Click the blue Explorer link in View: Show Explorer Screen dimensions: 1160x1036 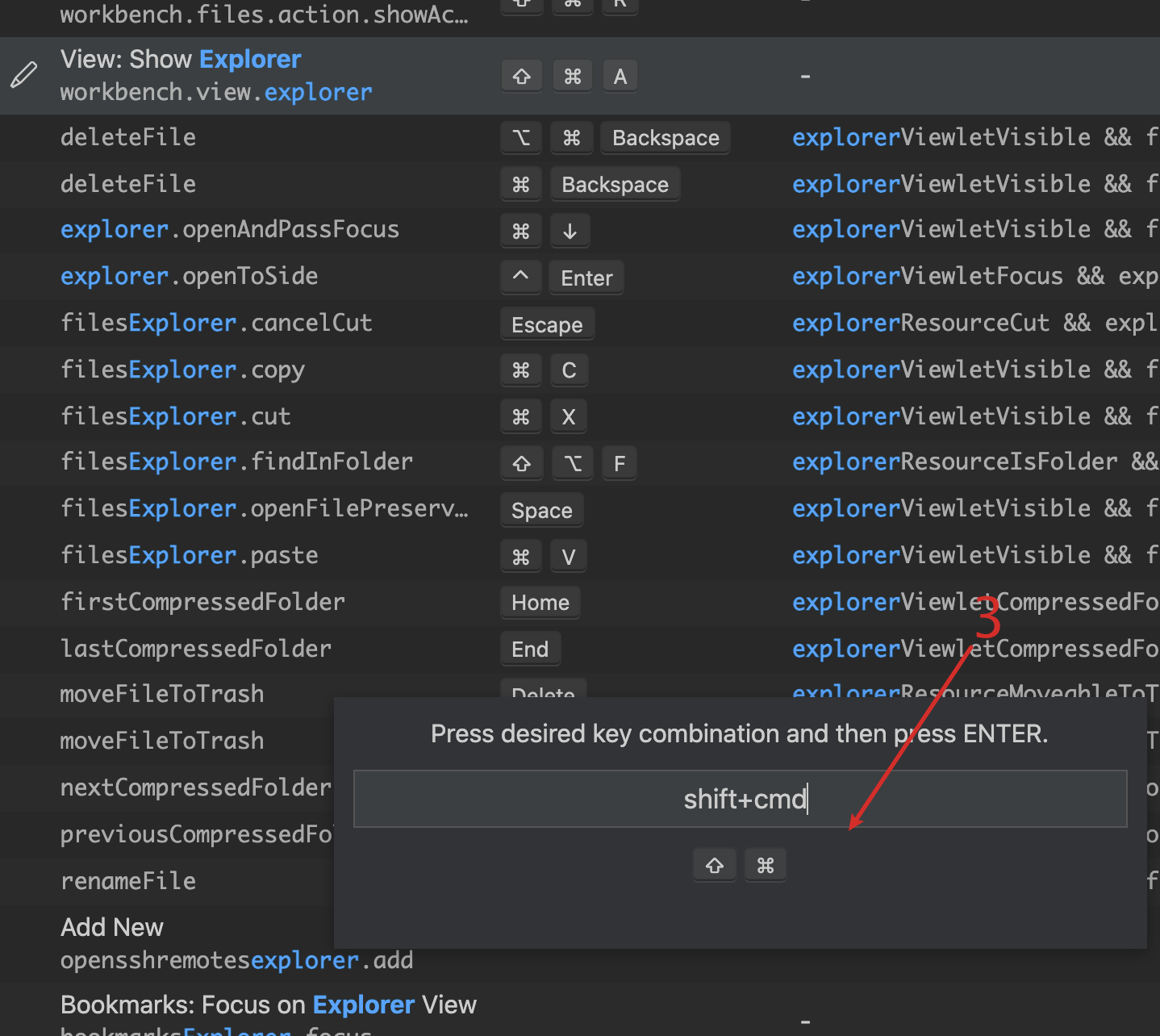coord(249,58)
